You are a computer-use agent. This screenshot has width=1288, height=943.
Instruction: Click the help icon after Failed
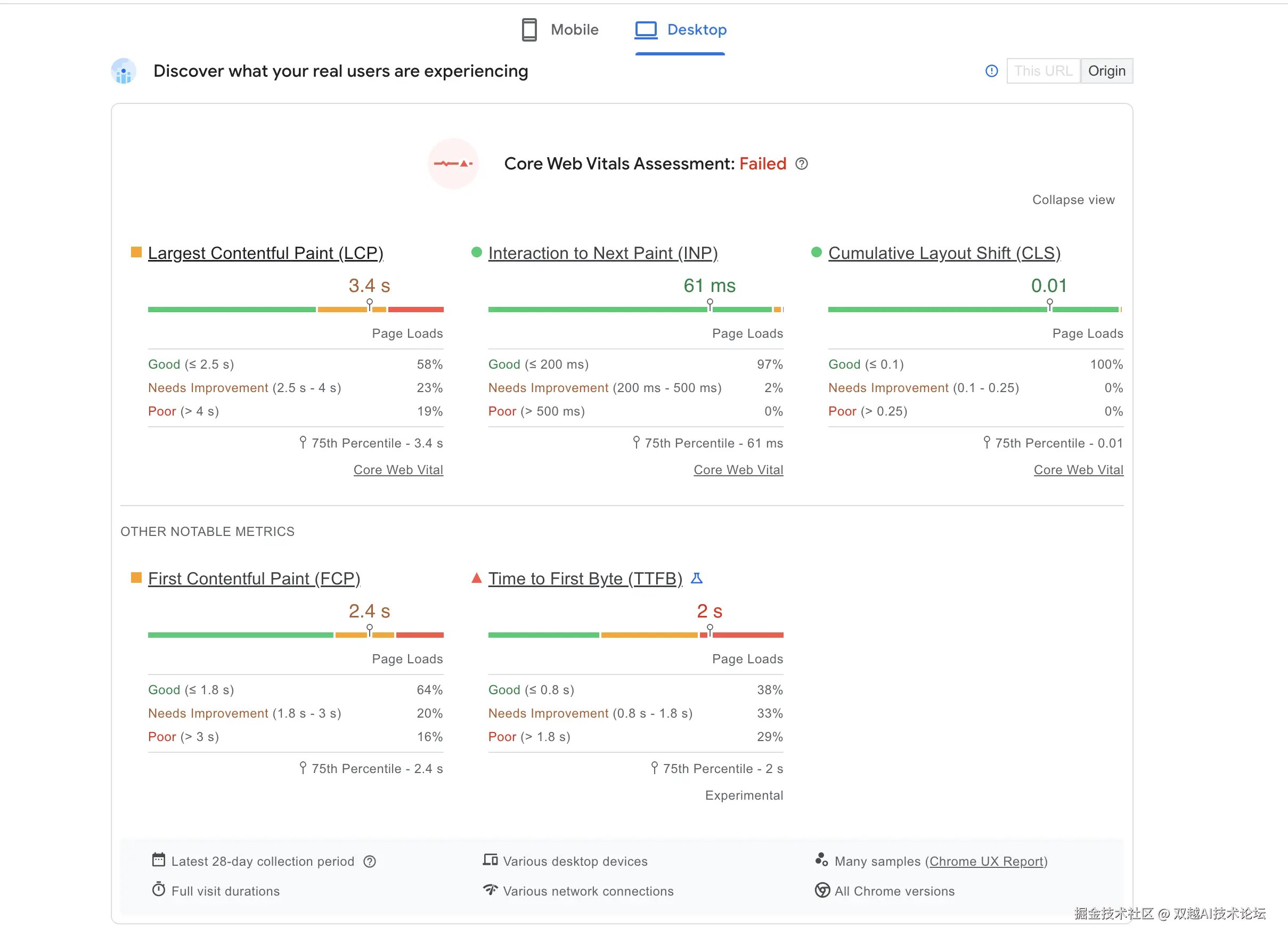(x=801, y=164)
